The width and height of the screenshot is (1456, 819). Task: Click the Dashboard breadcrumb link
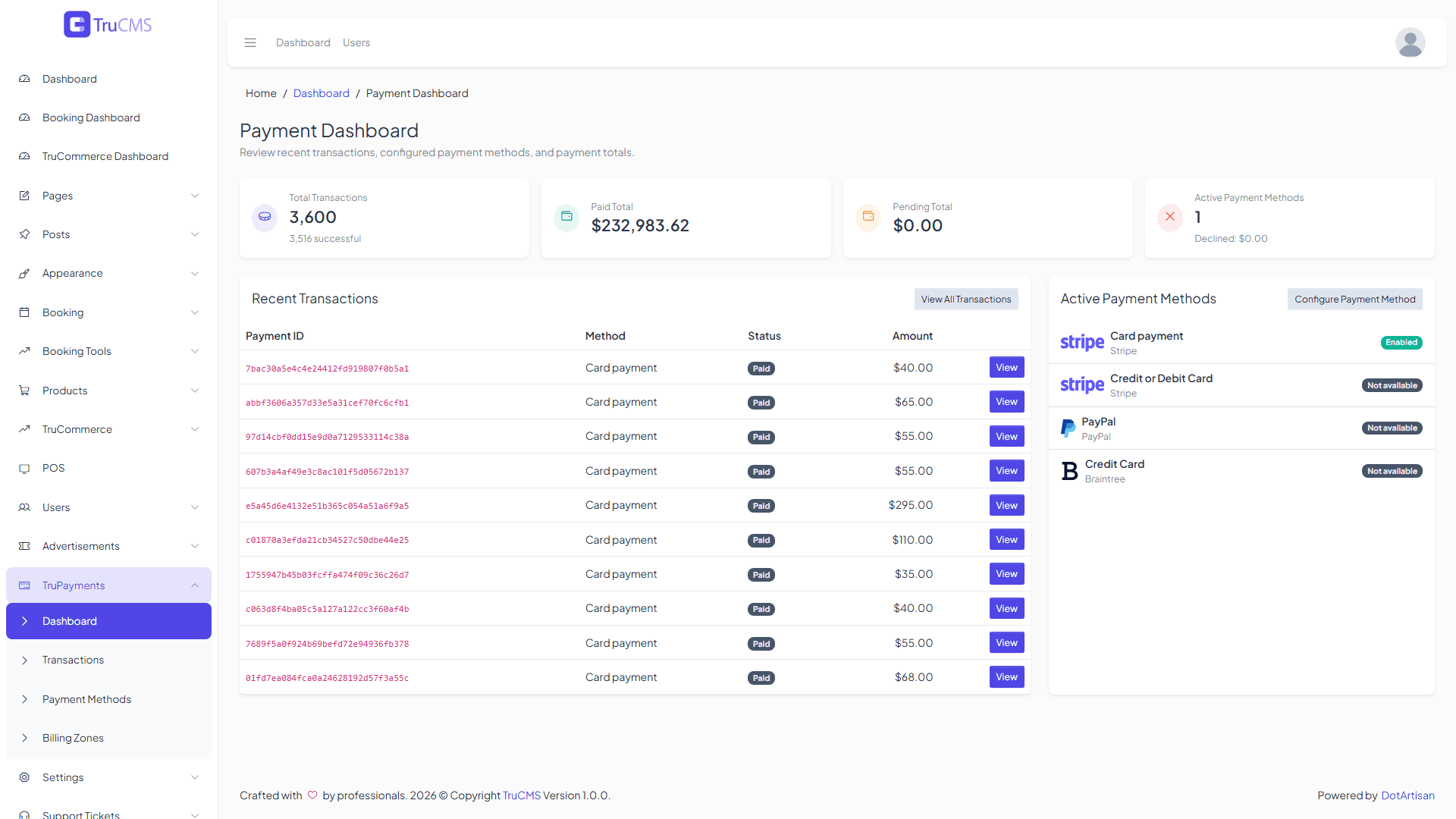pyautogui.click(x=322, y=93)
